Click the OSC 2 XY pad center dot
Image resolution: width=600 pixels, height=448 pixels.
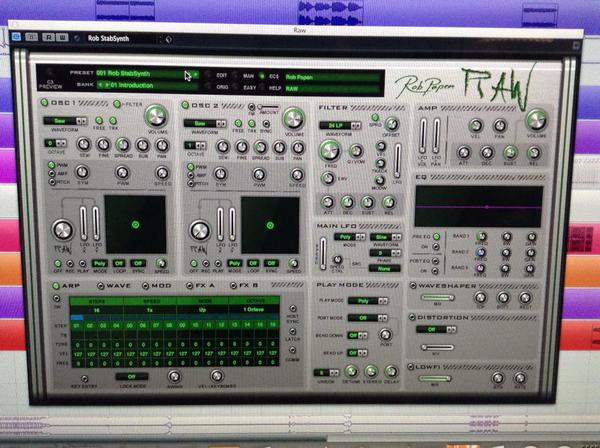(270, 225)
